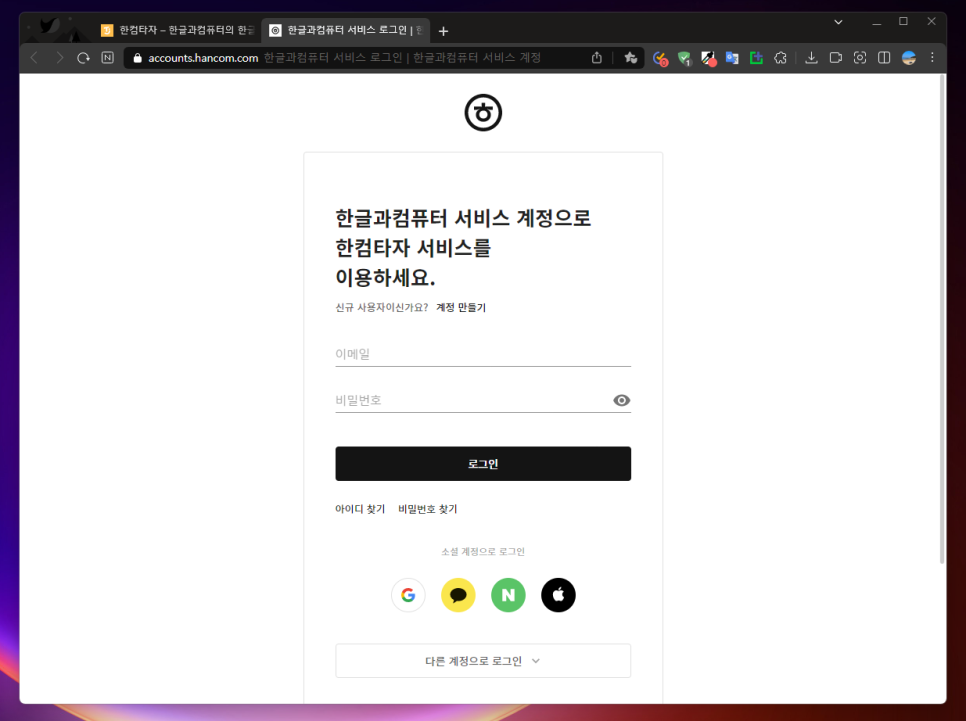Sign in with Google icon

tap(408, 595)
